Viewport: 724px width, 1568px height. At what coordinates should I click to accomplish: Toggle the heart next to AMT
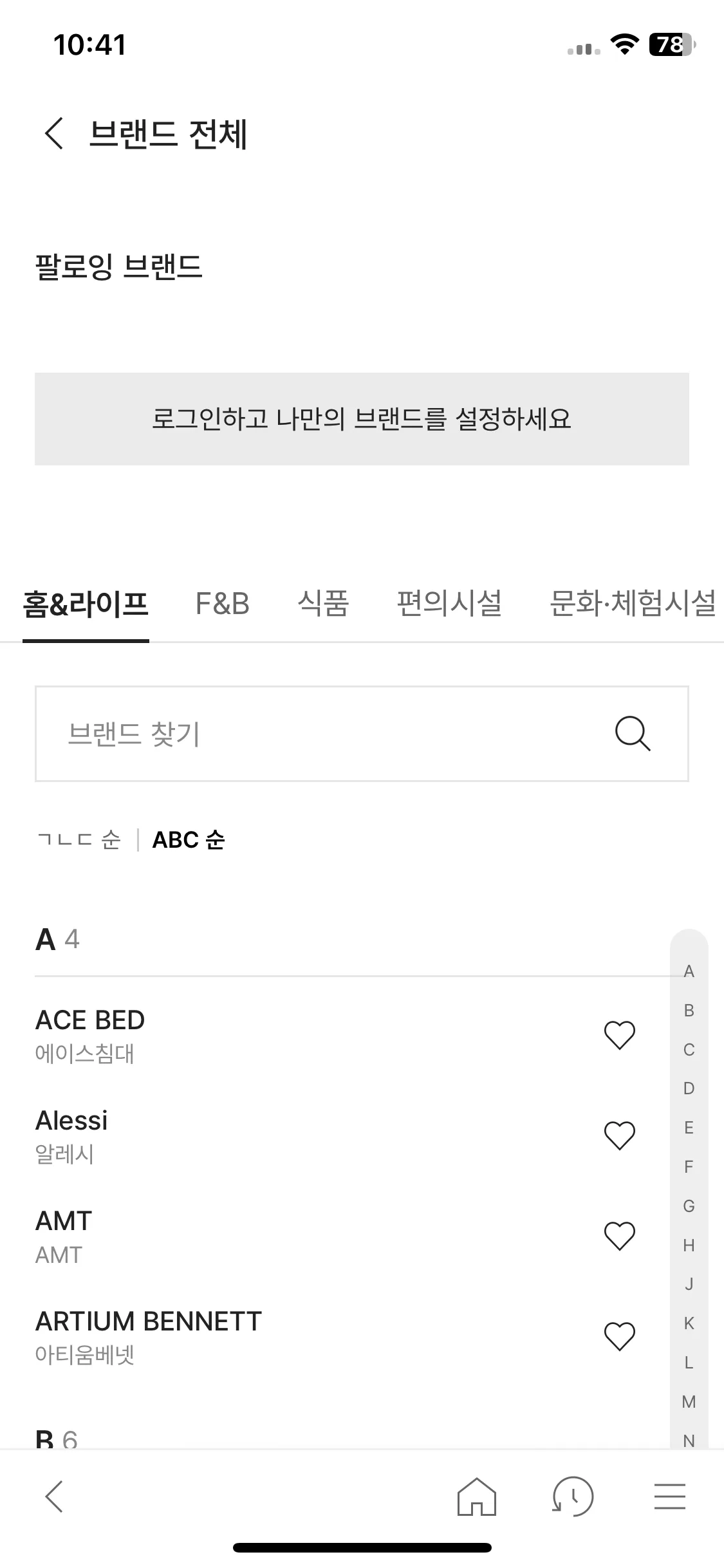tap(620, 1236)
